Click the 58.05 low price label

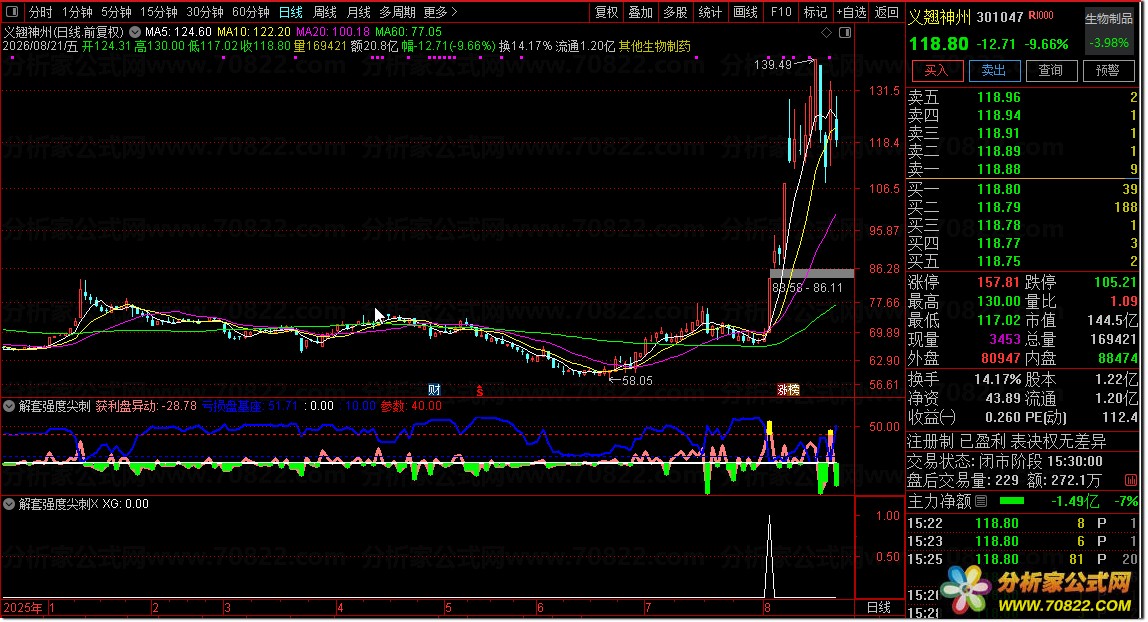coord(637,381)
